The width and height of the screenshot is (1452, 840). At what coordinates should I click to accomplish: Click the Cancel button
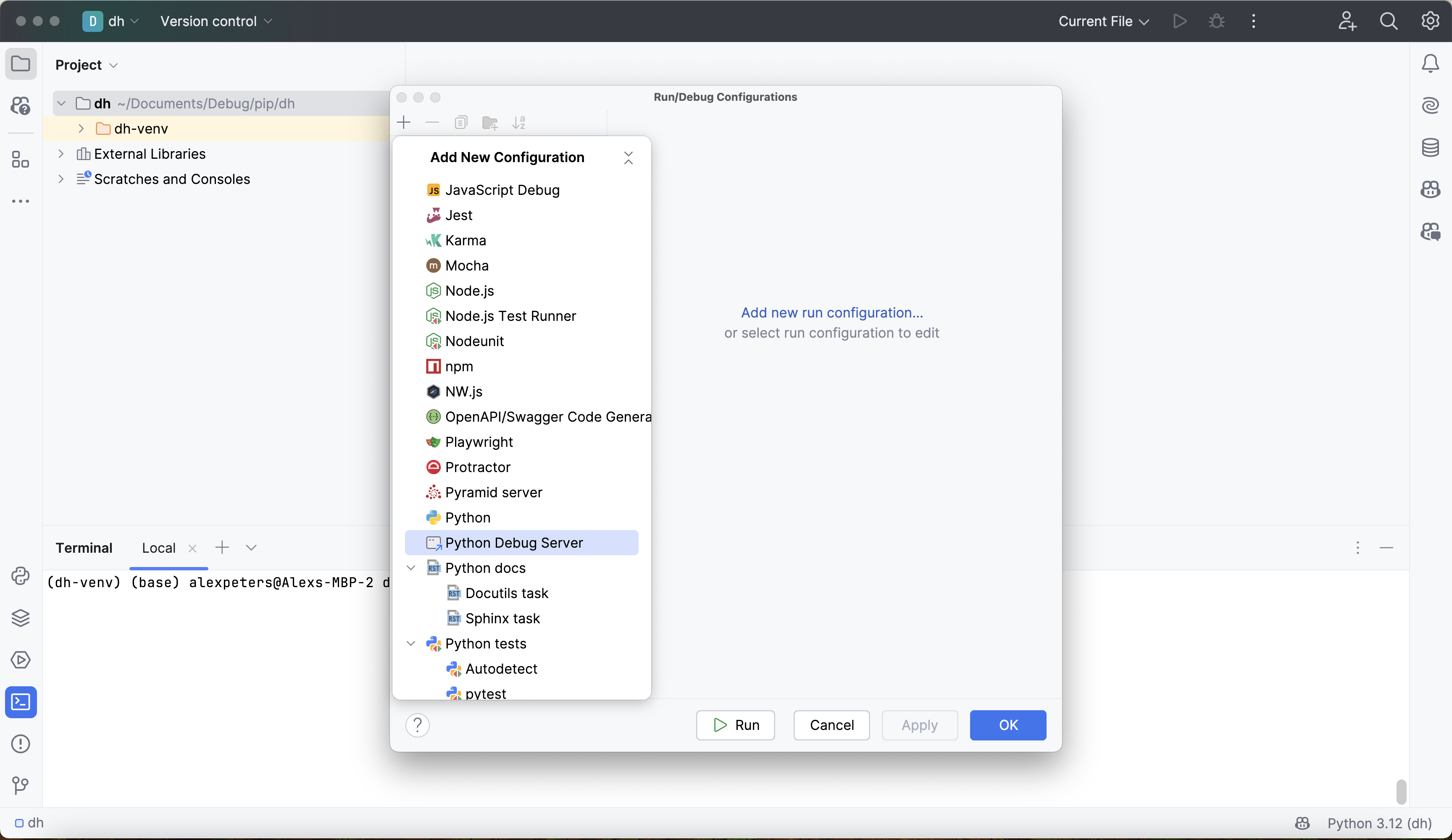(x=831, y=725)
